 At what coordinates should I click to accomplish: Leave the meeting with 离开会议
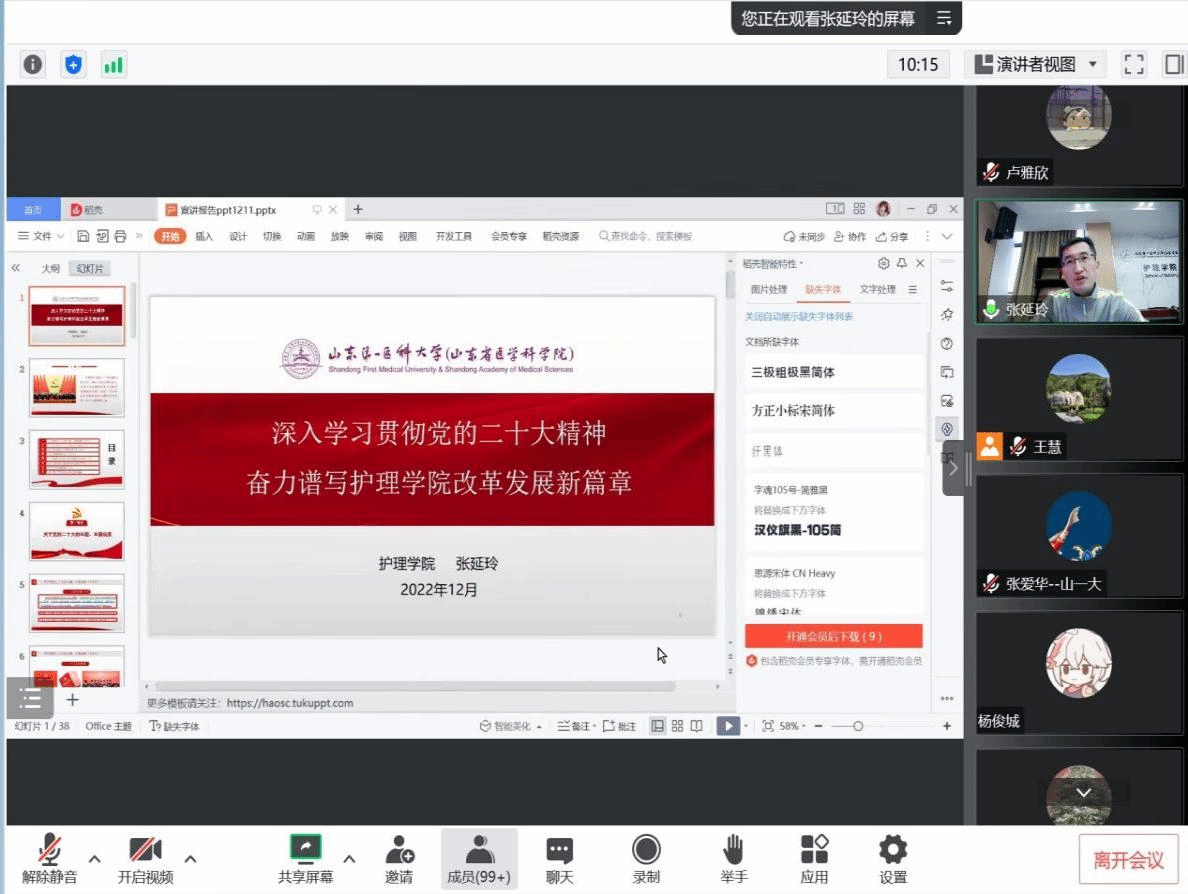point(1128,860)
